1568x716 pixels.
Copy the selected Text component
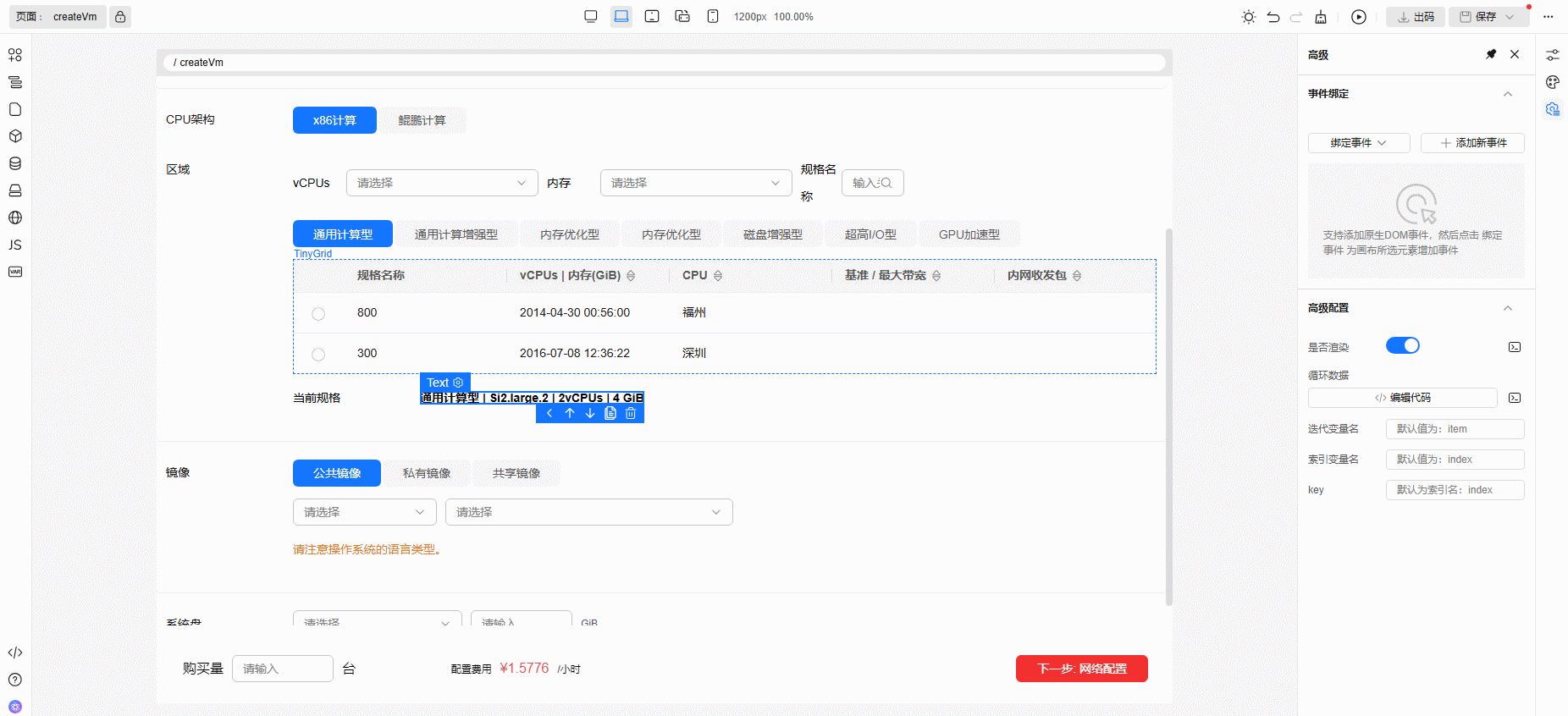point(610,413)
